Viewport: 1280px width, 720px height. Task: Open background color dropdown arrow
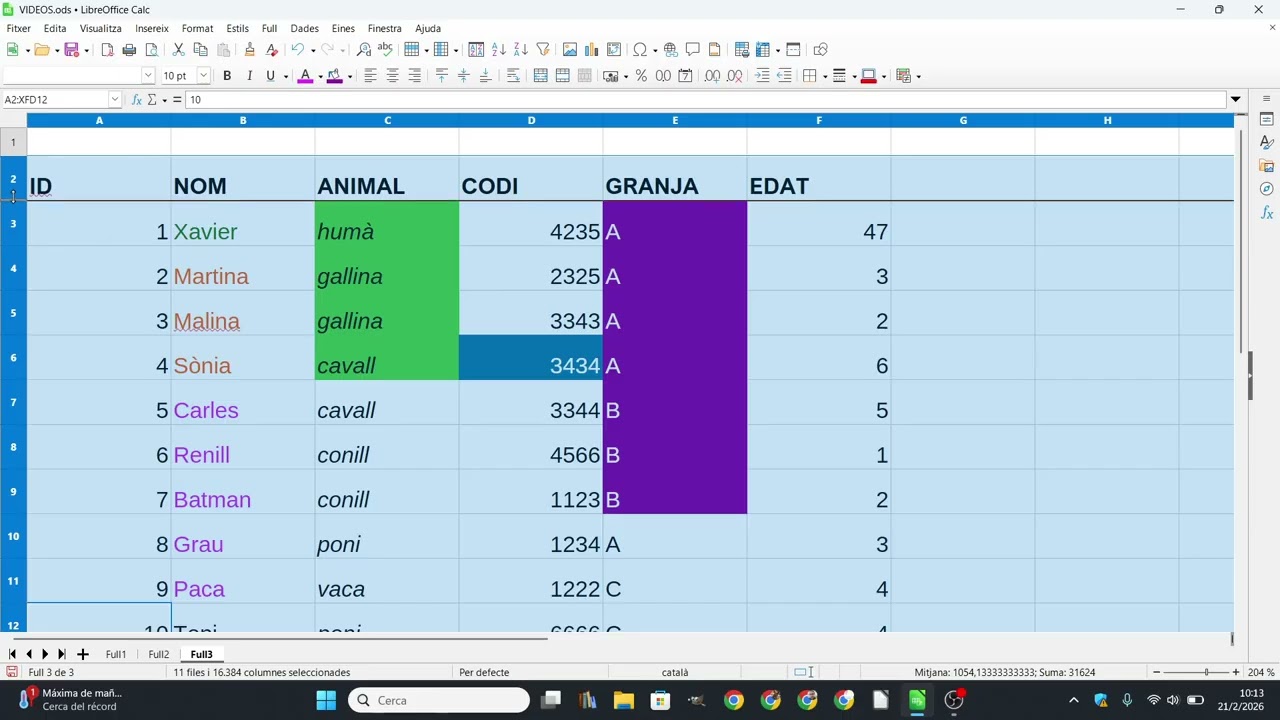point(349,76)
